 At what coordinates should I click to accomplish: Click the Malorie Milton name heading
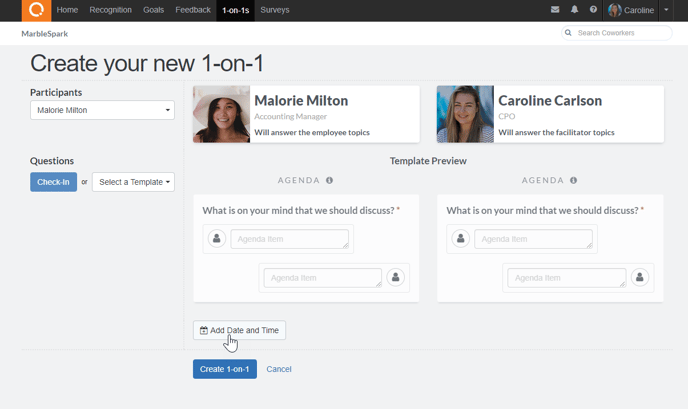(301, 100)
